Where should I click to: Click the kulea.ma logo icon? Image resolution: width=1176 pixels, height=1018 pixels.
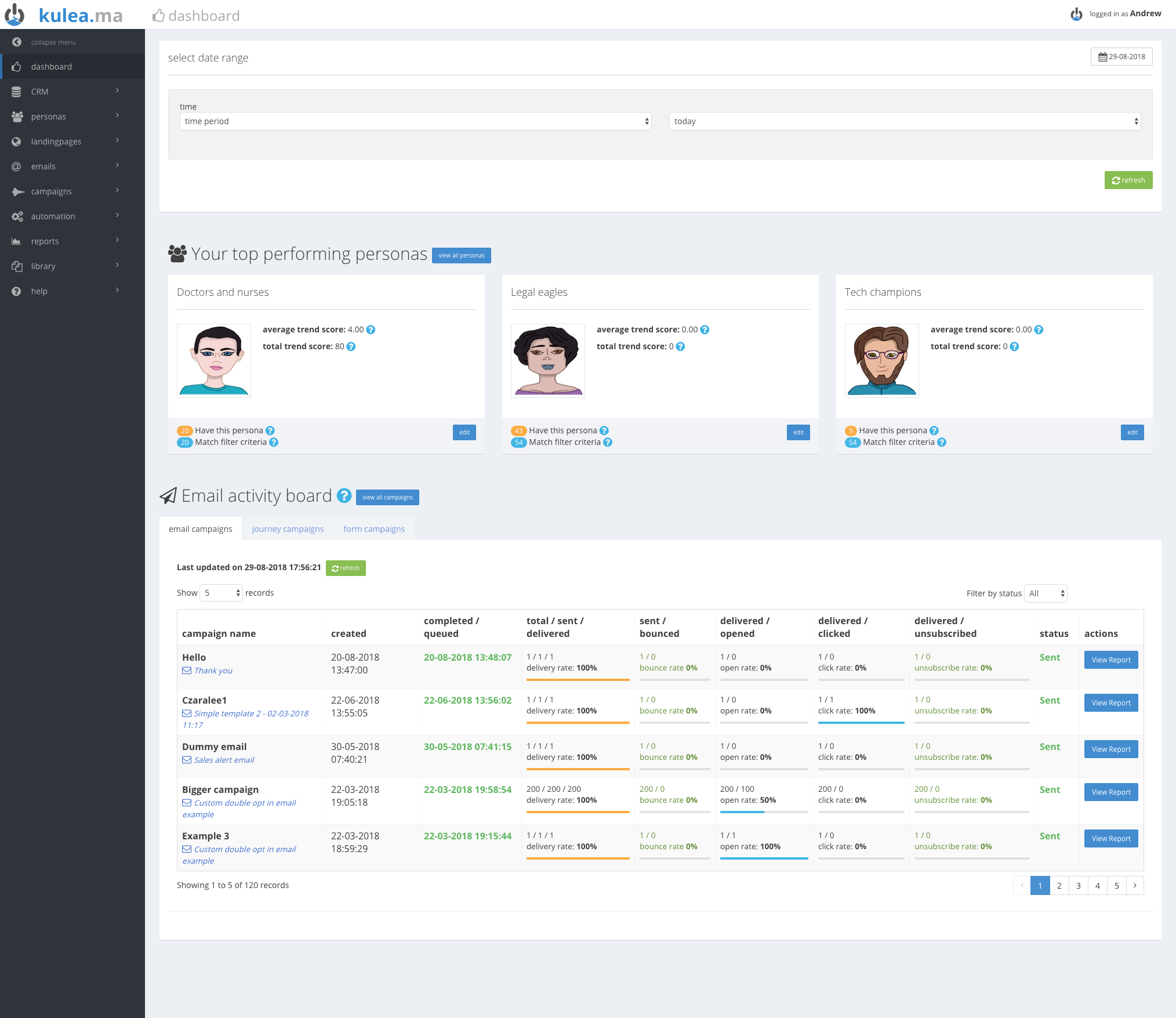[15, 15]
